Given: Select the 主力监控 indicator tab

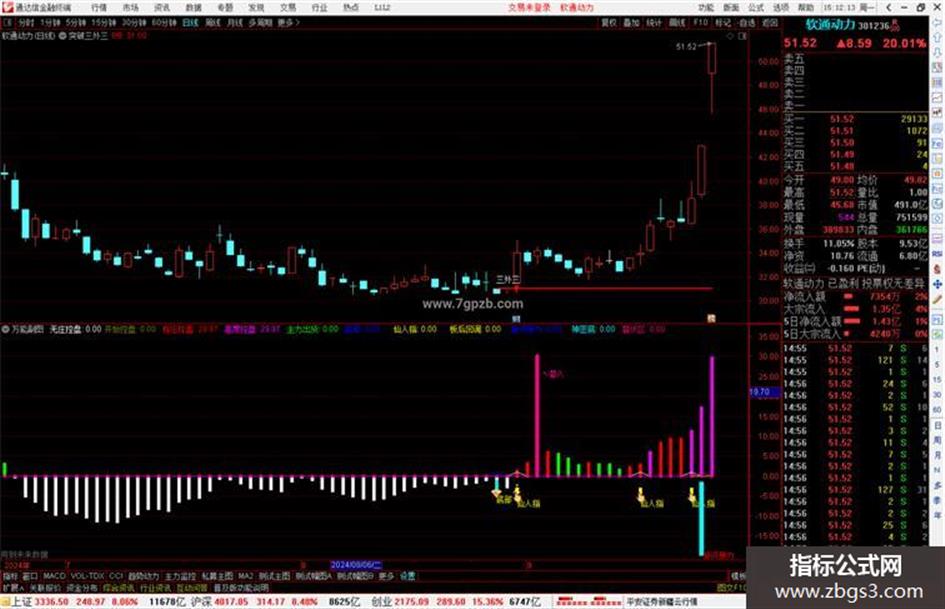Looking at the screenshot, I should [180, 576].
